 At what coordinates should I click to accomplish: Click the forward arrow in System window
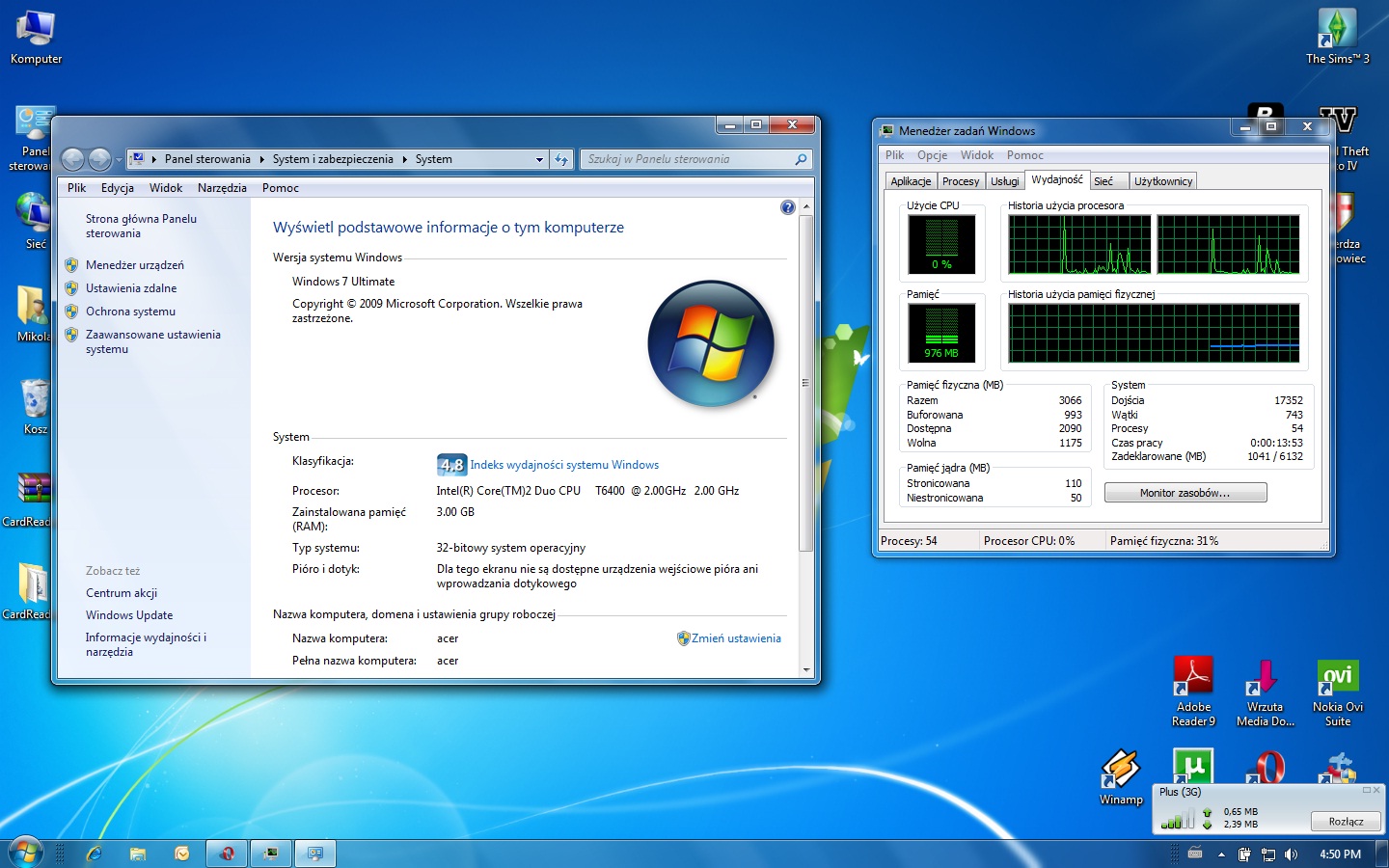point(99,159)
